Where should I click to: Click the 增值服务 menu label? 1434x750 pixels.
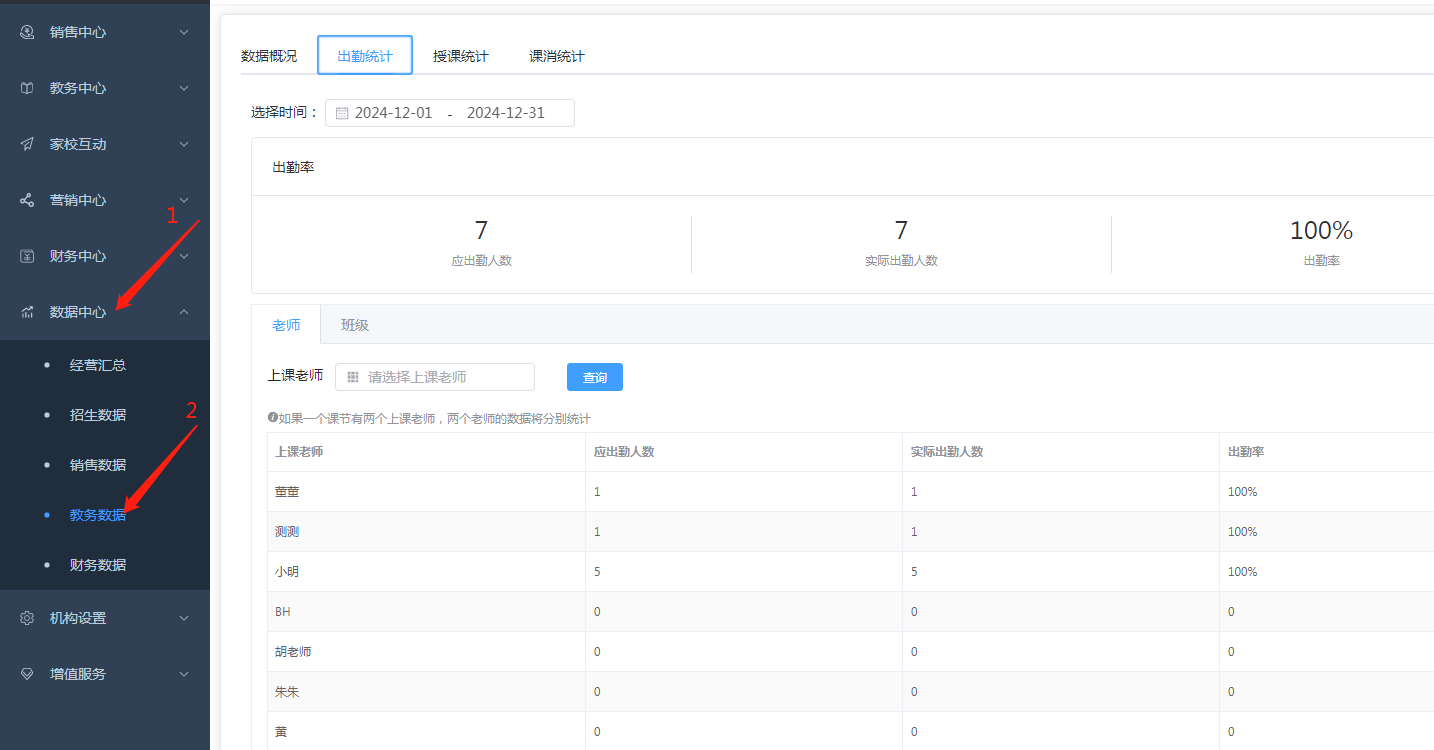pyautogui.click(x=78, y=674)
